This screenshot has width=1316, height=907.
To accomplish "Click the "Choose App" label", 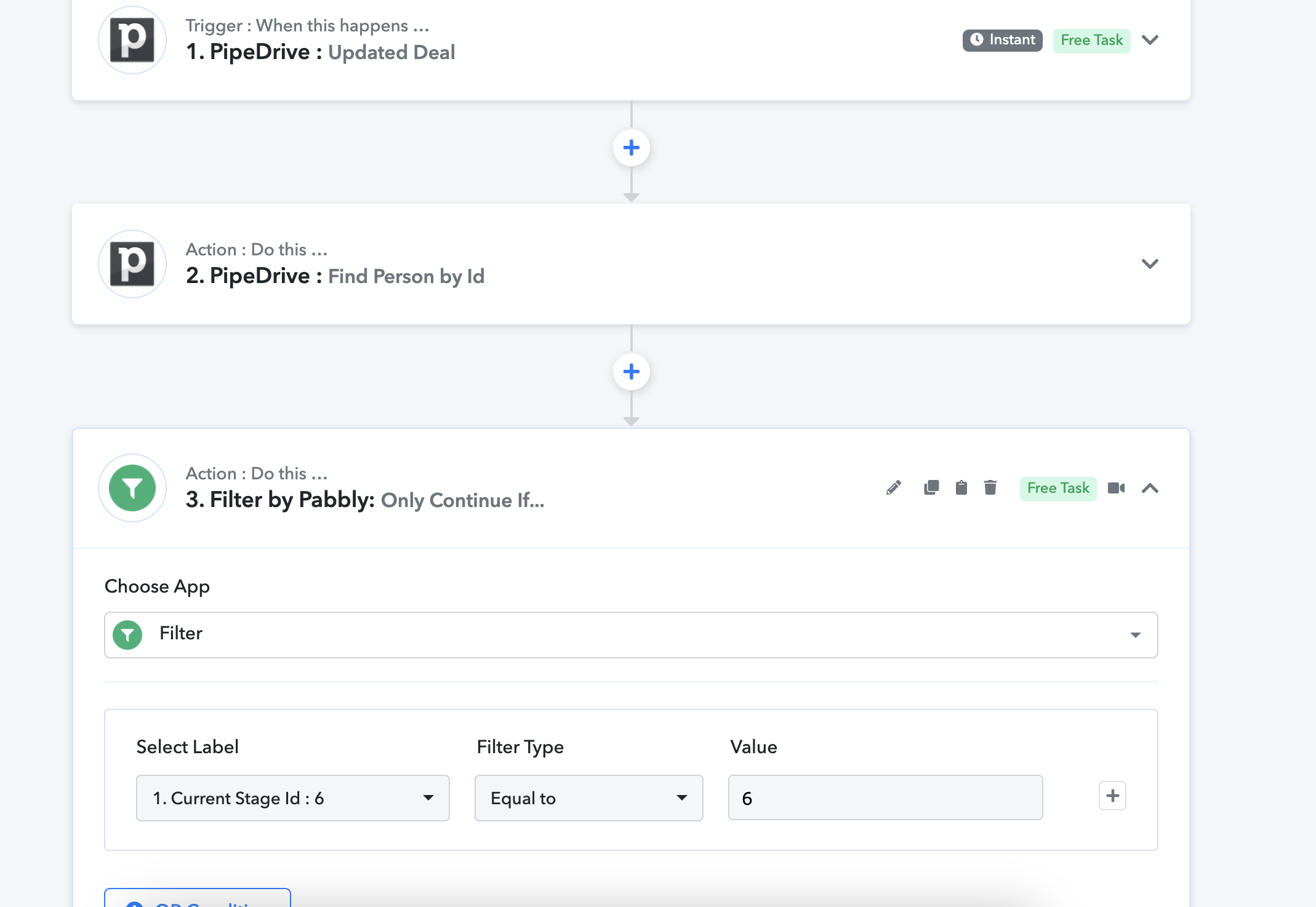I will pos(157,586).
